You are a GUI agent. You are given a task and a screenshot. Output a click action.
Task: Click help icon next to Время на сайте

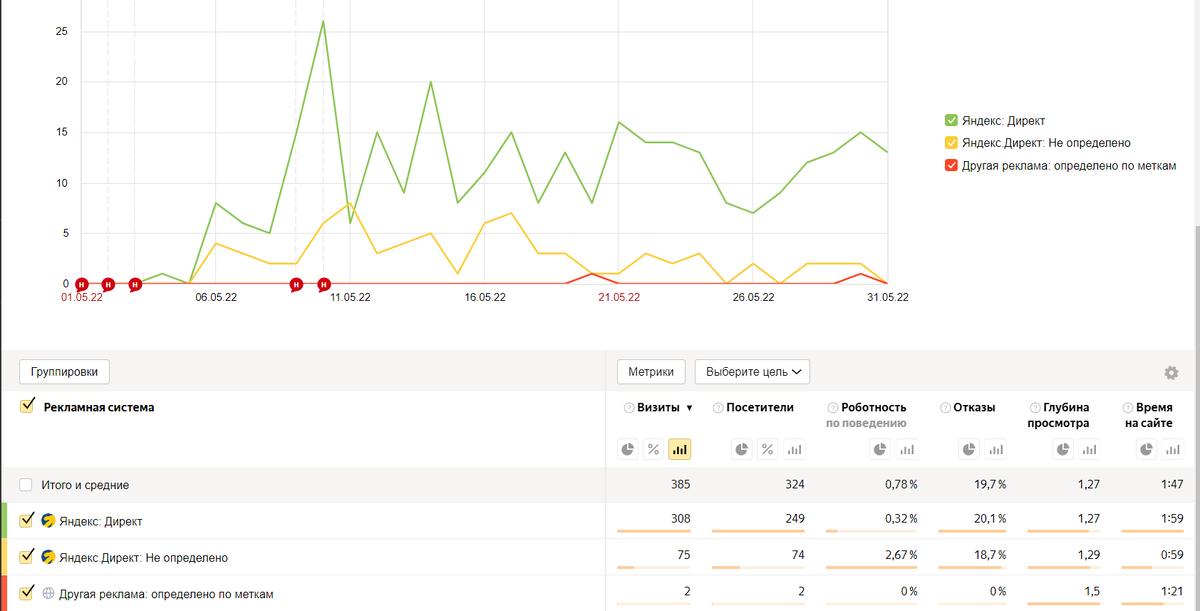click(x=1128, y=408)
